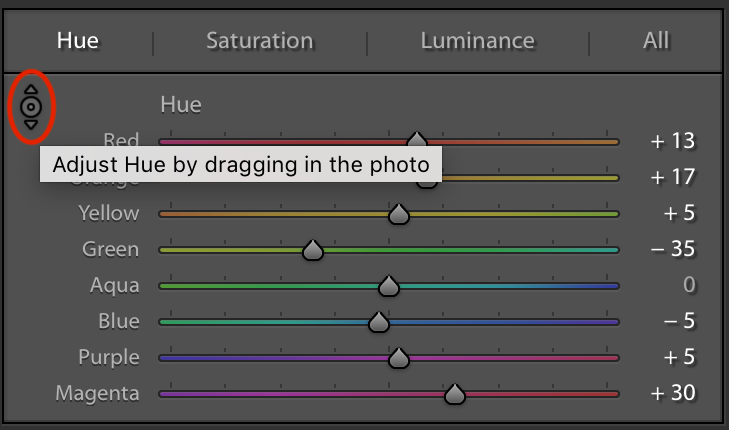Viewport: 729px width, 430px height.
Task: Click the Aqua hue value field 0
Action: (x=688, y=286)
